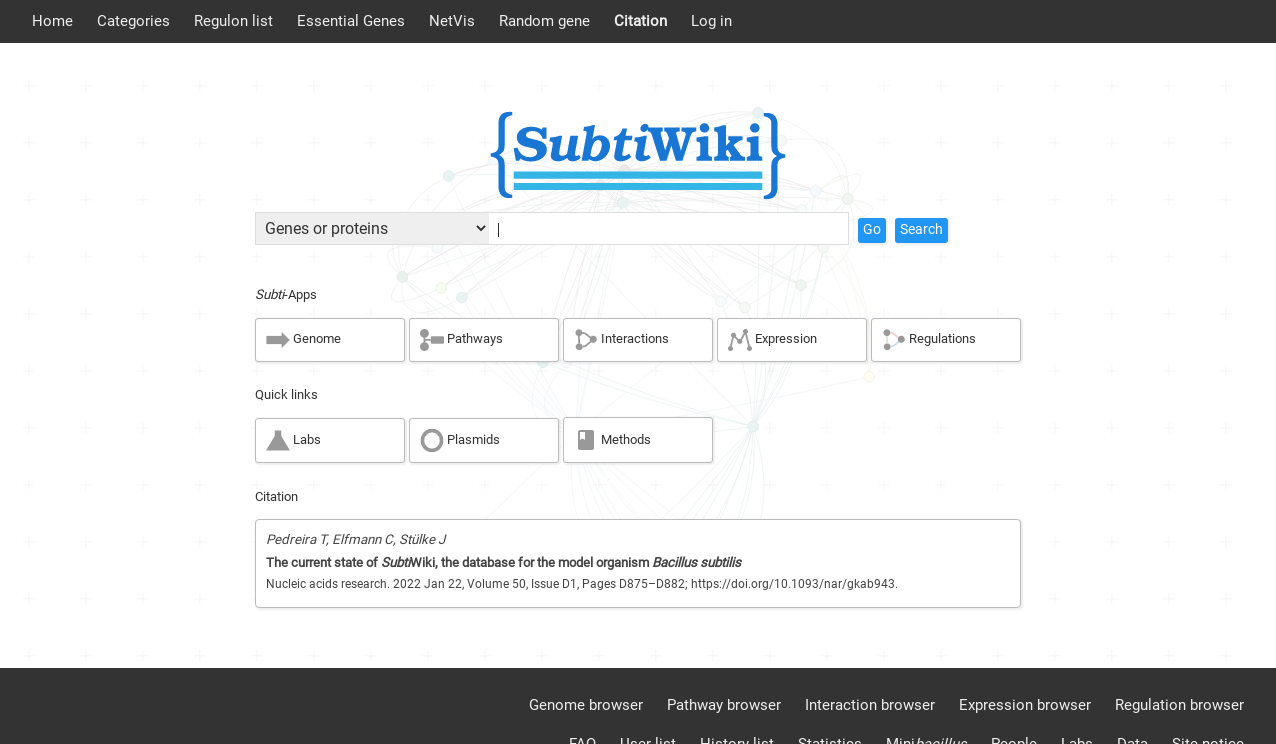Click the Plasmids ring icon
Screen dimensions: 1276x744
432,440
